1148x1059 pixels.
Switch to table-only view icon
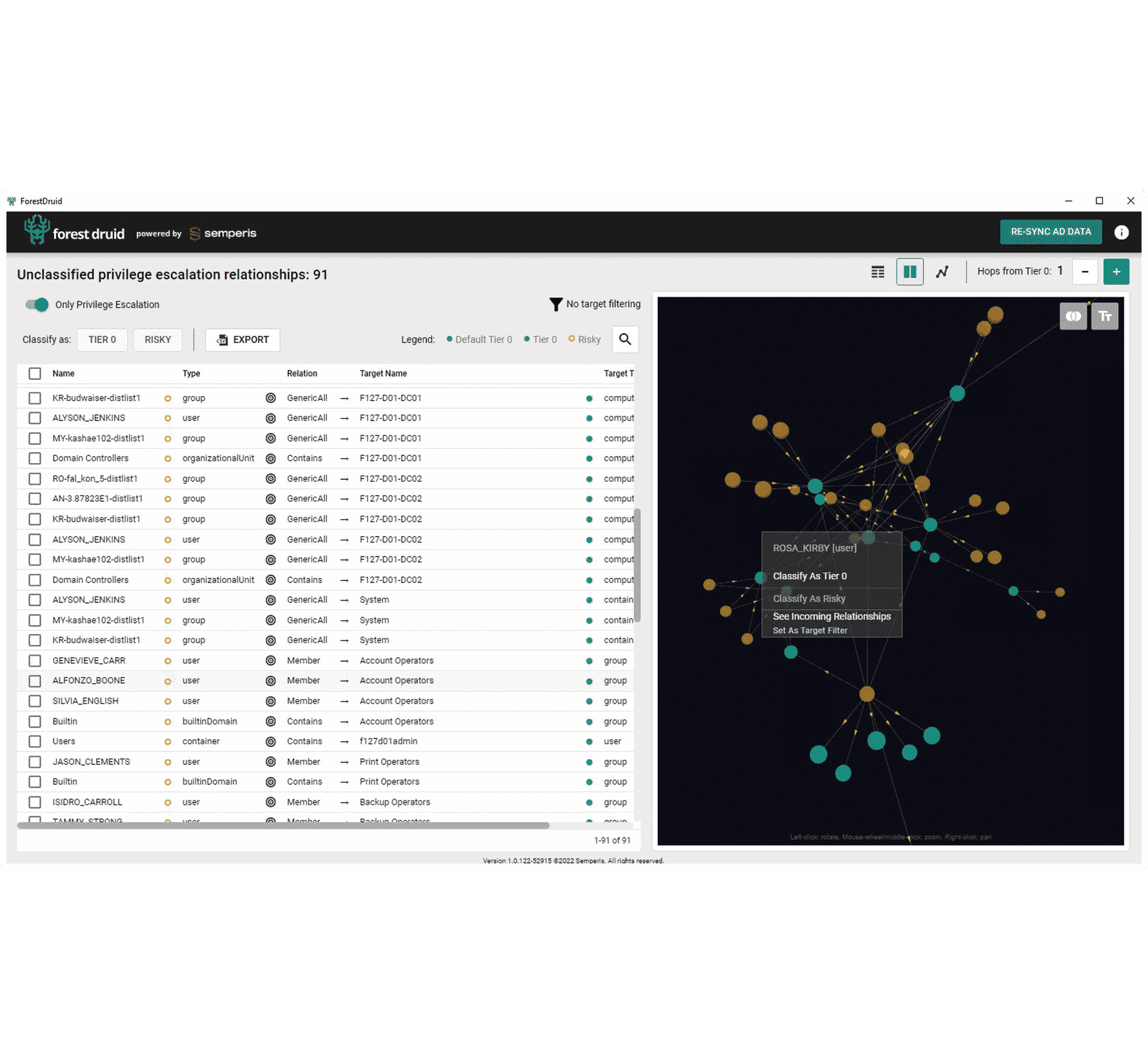[878, 272]
